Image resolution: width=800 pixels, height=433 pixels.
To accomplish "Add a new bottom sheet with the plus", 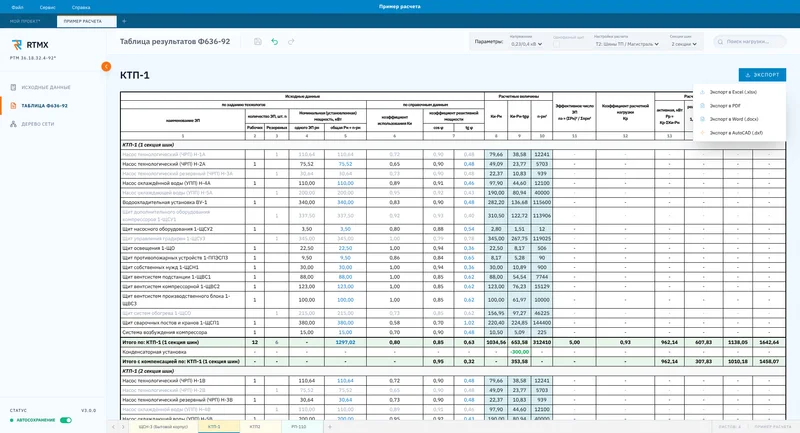I will (330, 427).
